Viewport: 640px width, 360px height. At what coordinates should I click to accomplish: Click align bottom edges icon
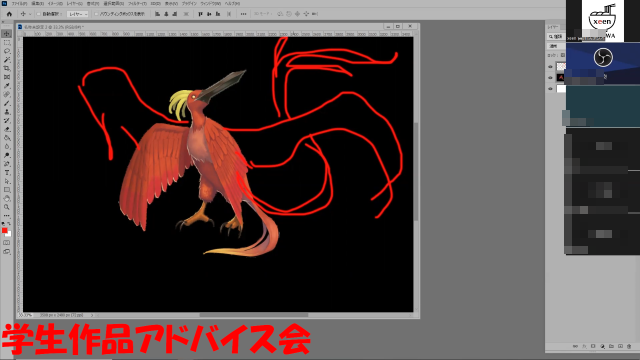click(218, 14)
